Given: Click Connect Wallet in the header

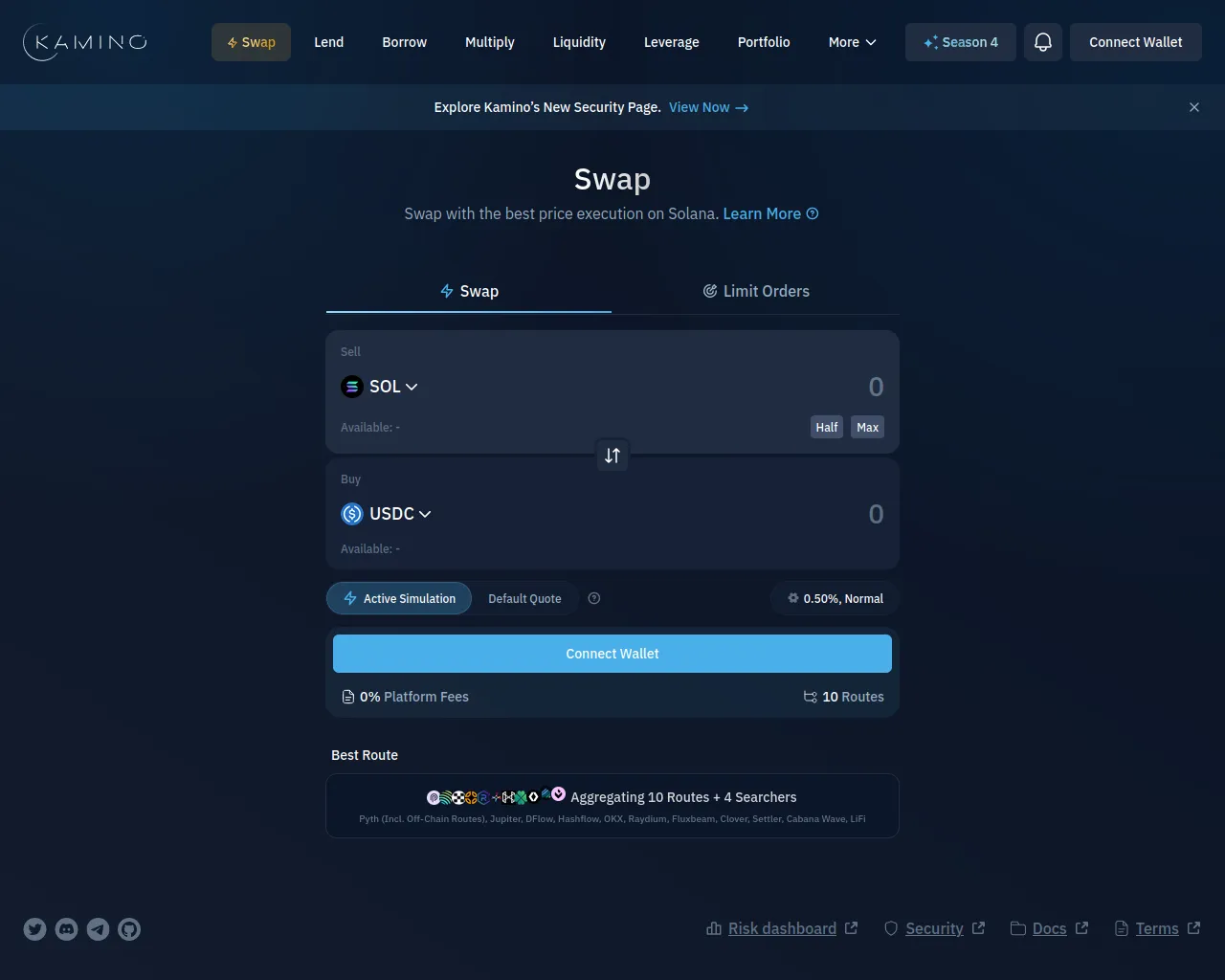Looking at the screenshot, I should (x=1136, y=42).
